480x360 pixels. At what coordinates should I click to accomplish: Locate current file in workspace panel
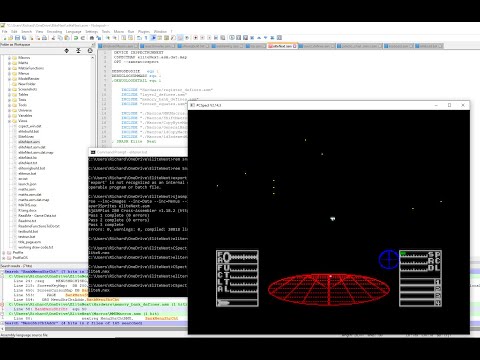(x=90, y=51)
